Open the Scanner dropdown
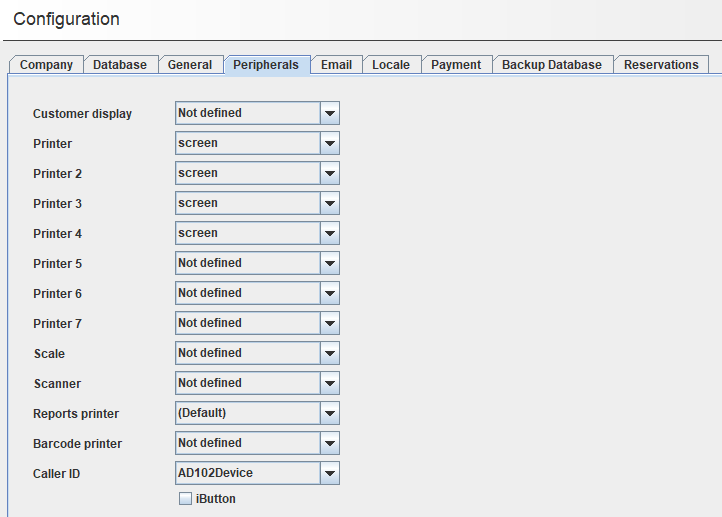Screen dimensions: 722x517 coord(329,383)
